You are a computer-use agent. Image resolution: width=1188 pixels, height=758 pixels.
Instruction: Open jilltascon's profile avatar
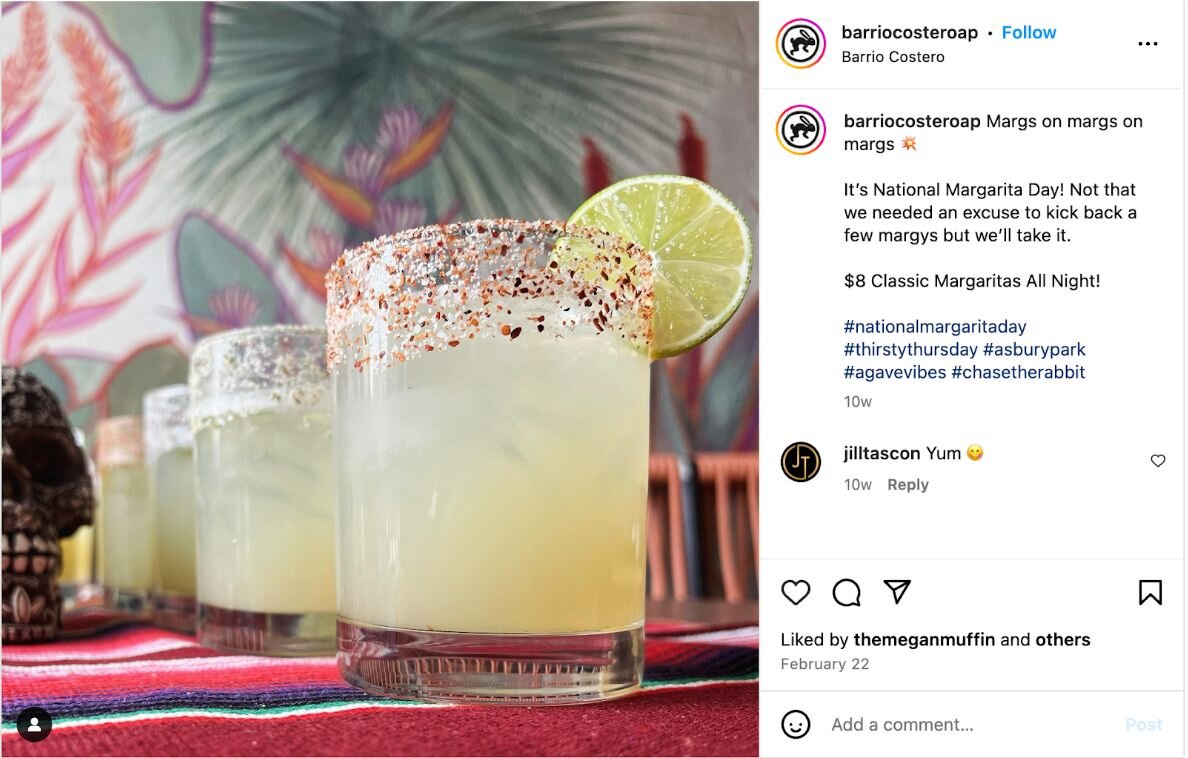pos(801,462)
